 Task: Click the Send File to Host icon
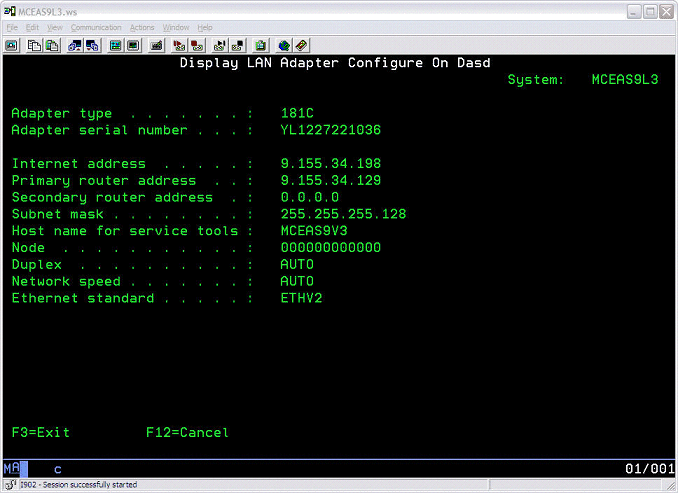point(75,45)
